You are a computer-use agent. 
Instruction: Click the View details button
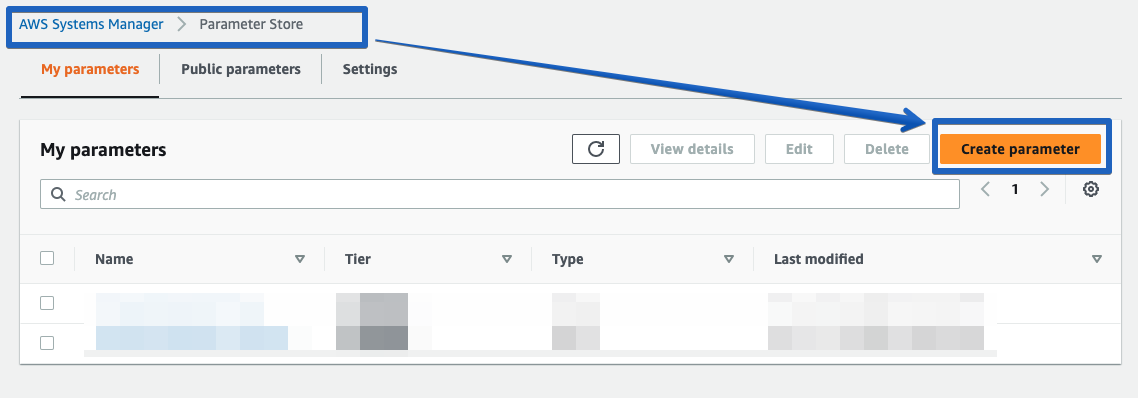pyautogui.click(x=692, y=149)
